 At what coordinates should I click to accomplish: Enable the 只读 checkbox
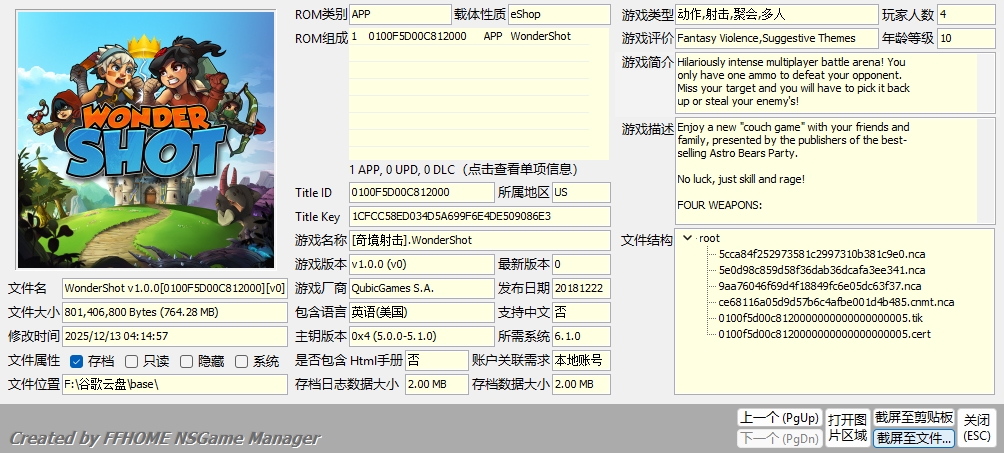pyautogui.click(x=131, y=361)
